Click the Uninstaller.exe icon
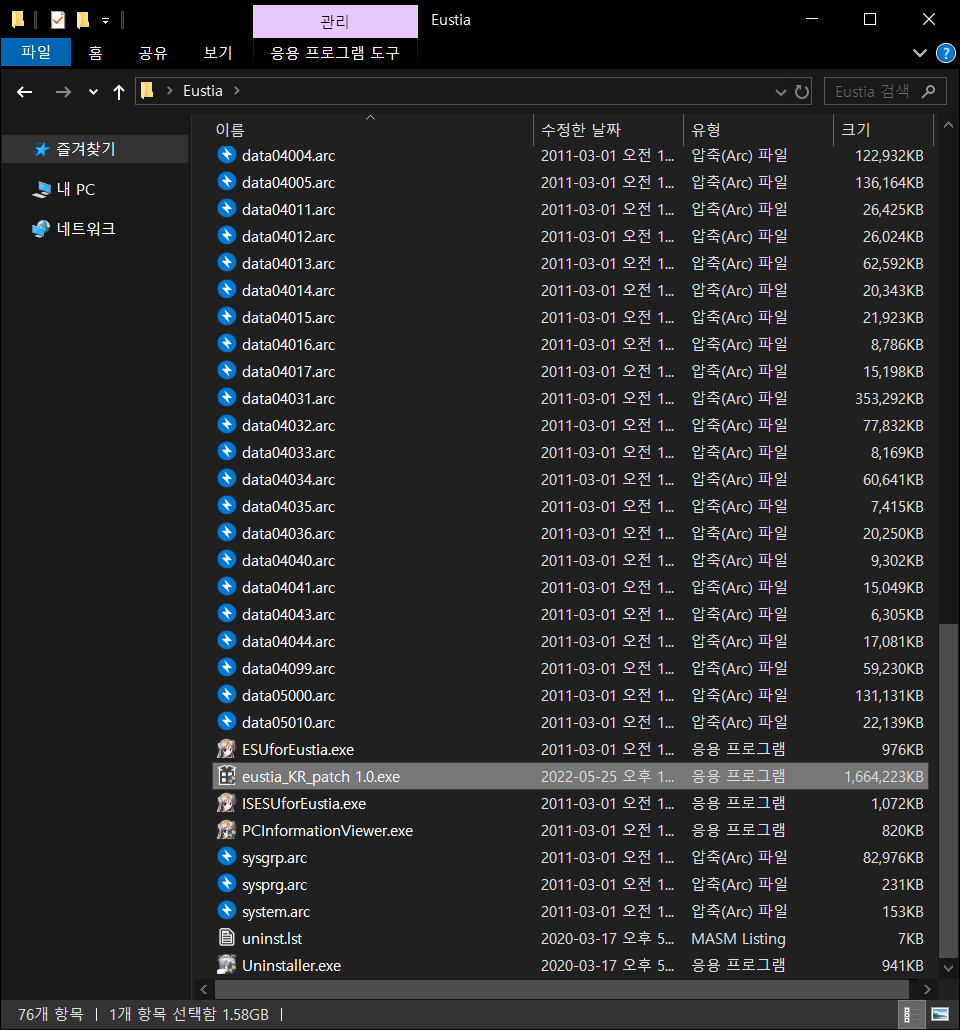 coord(227,965)
